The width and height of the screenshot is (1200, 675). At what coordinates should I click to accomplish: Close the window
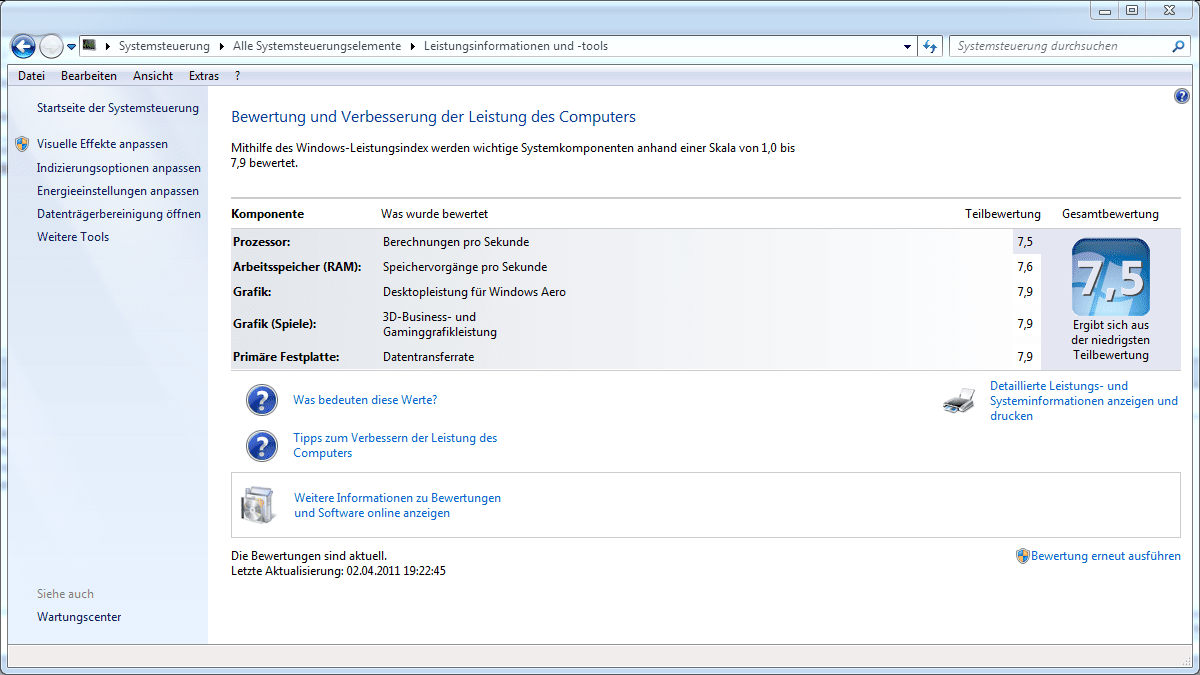(1169, 10)
